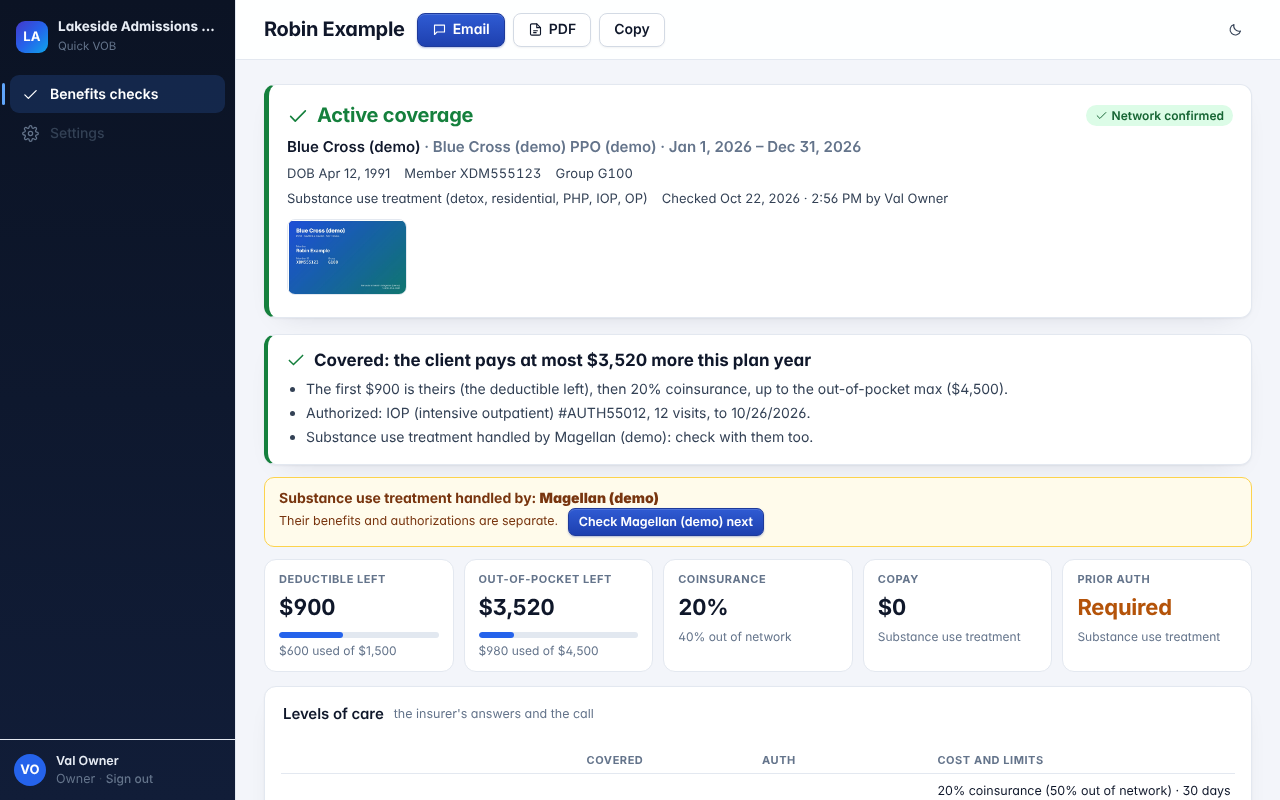Click the COVERED column header
Screen dimensions: 1280x800
click(615, 760)
